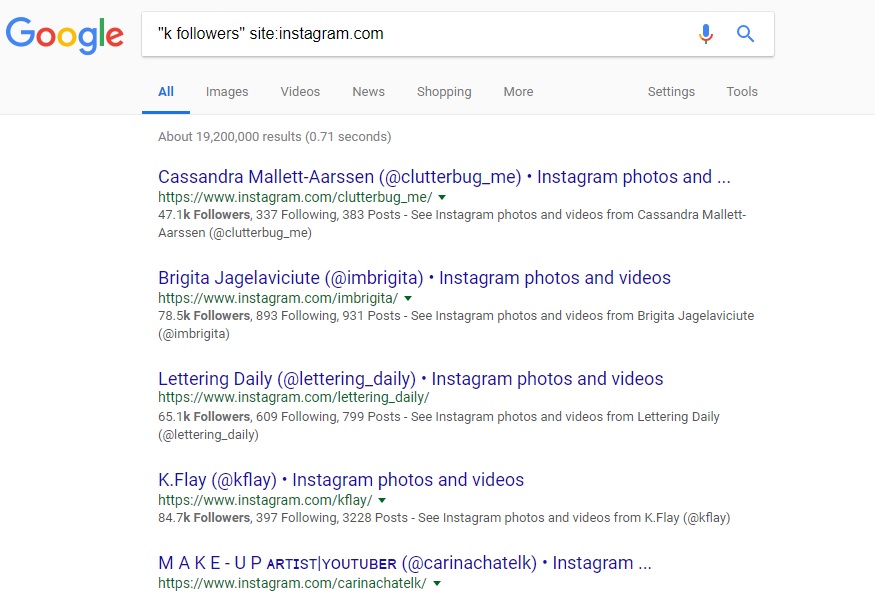The image size is (875, 594).
Task: Click the "84.7k Followers" snippet text
Action: [204, 518]
